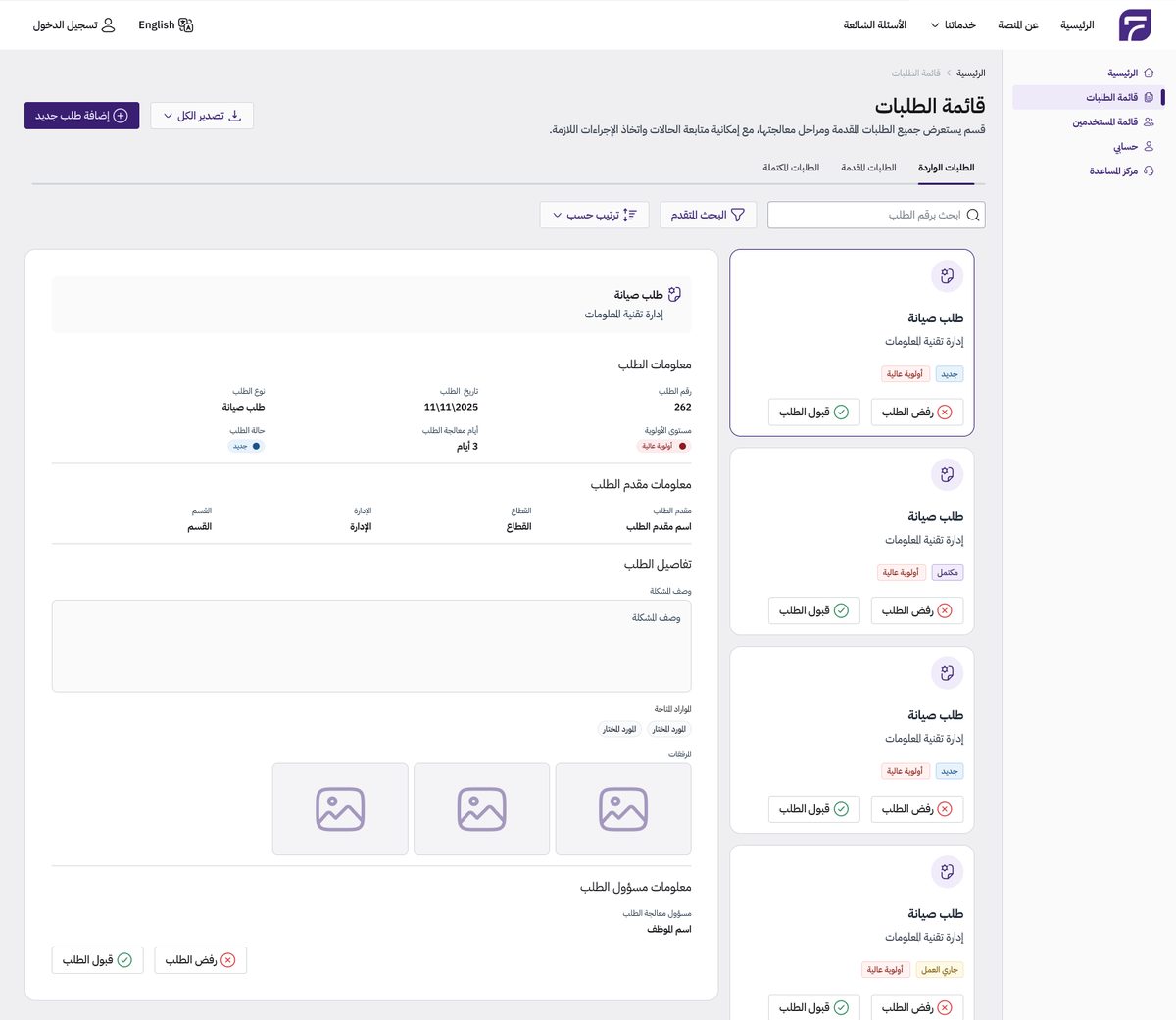Click the حسابي person icon in sidebar
Viewport: 1176px width, 1020px height.
point(1149,147)
